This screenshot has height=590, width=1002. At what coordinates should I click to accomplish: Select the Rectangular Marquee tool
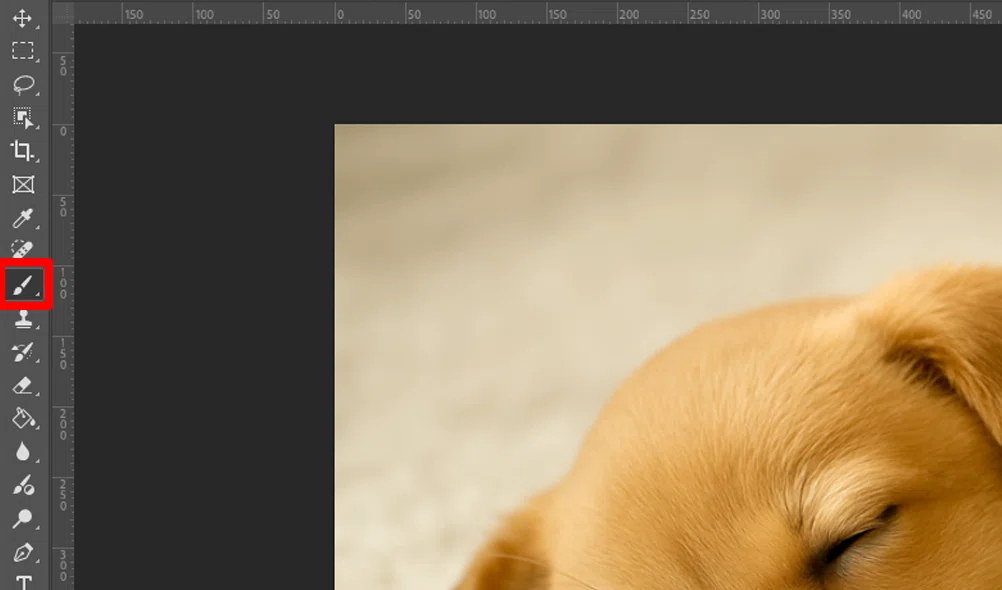[23, 51]
